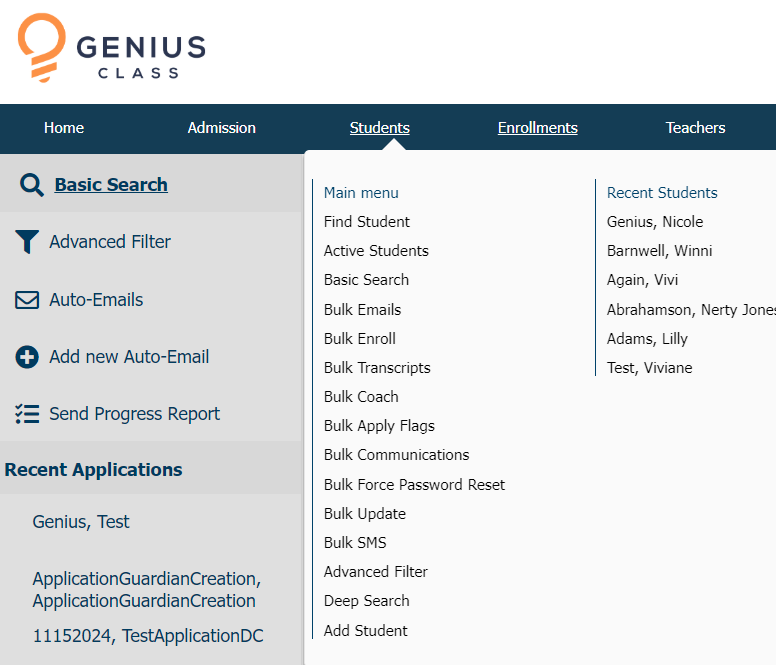Go to the Enrollments navigation tab

[537, 128]
